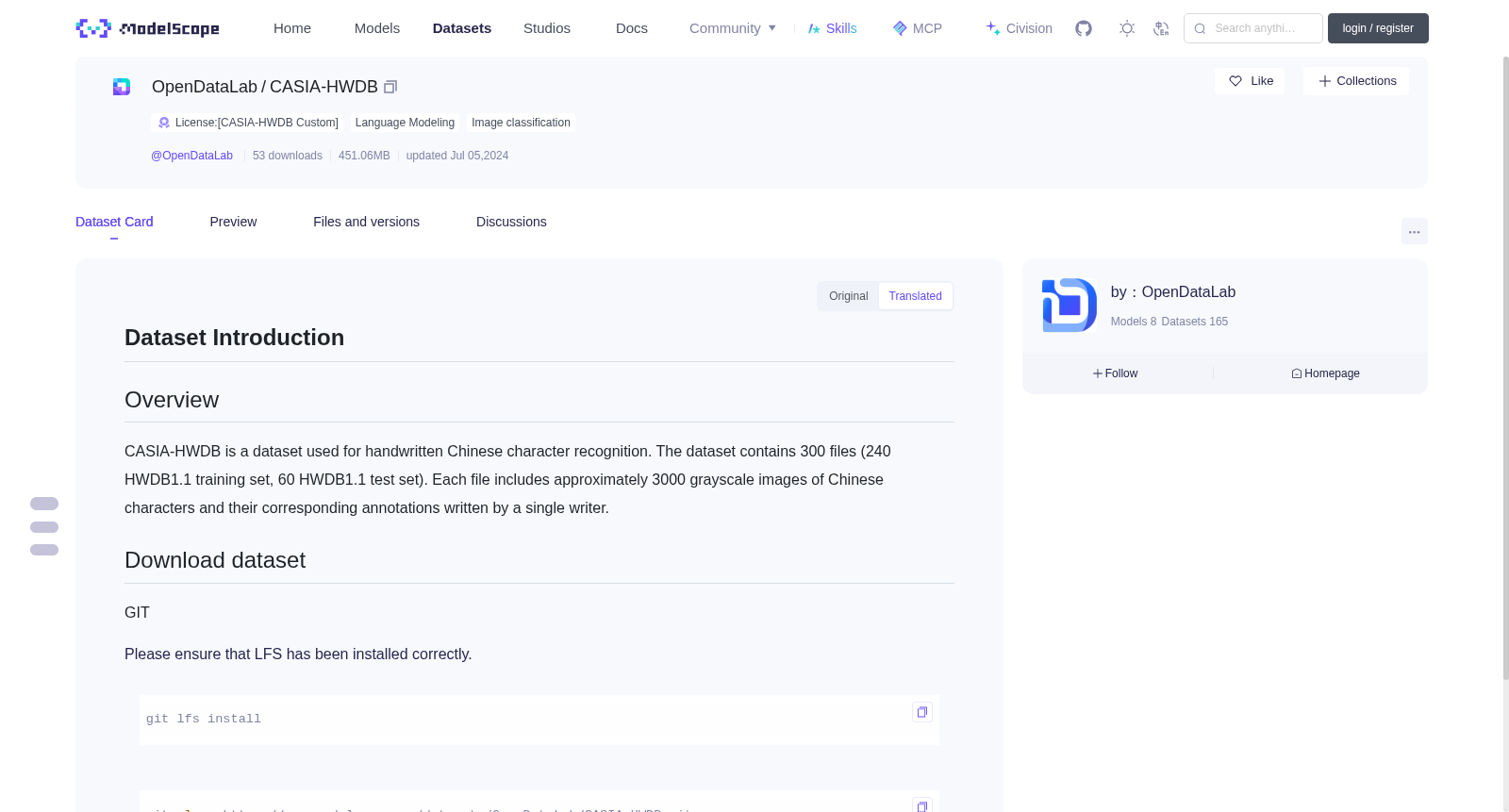
Task: Switch to the Preview tab
Action: click(233, 222)
